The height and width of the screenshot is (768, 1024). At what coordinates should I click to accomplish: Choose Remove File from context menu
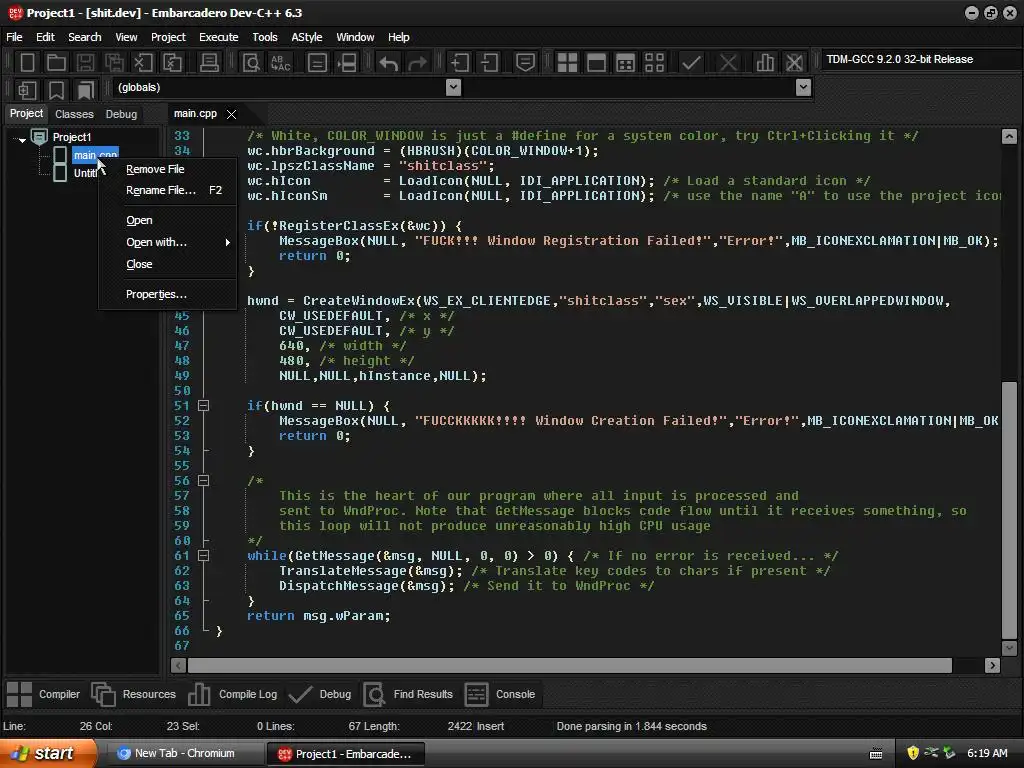click(168, 169)
